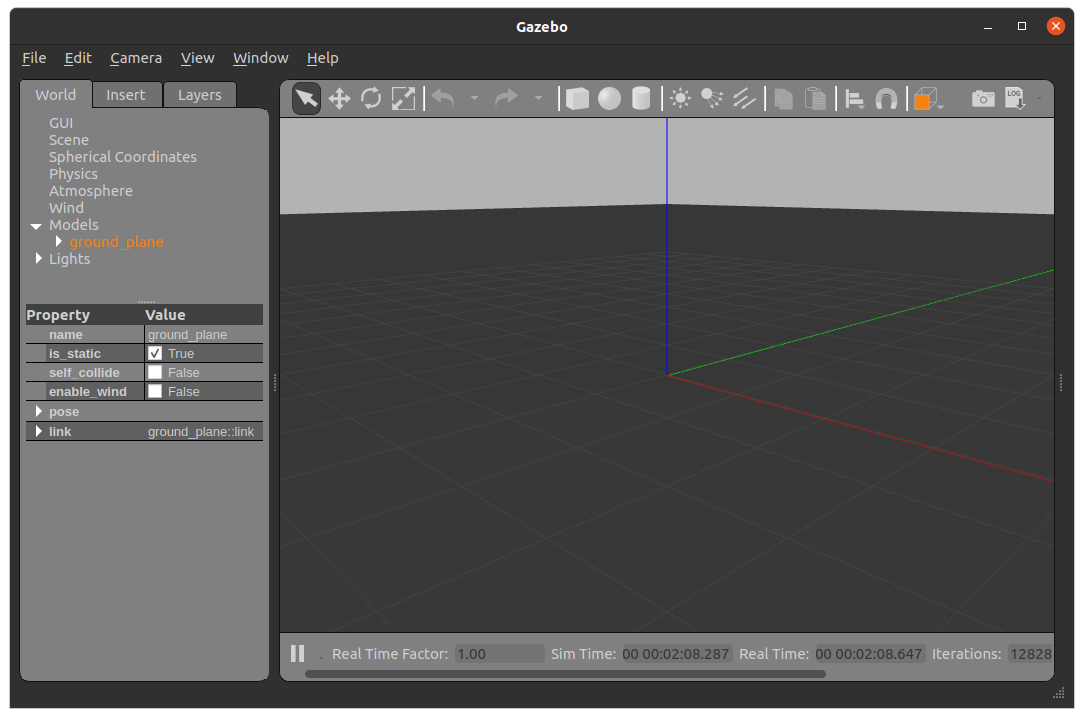
Task: Click the orange view angle cube
Action: [926, 99]
